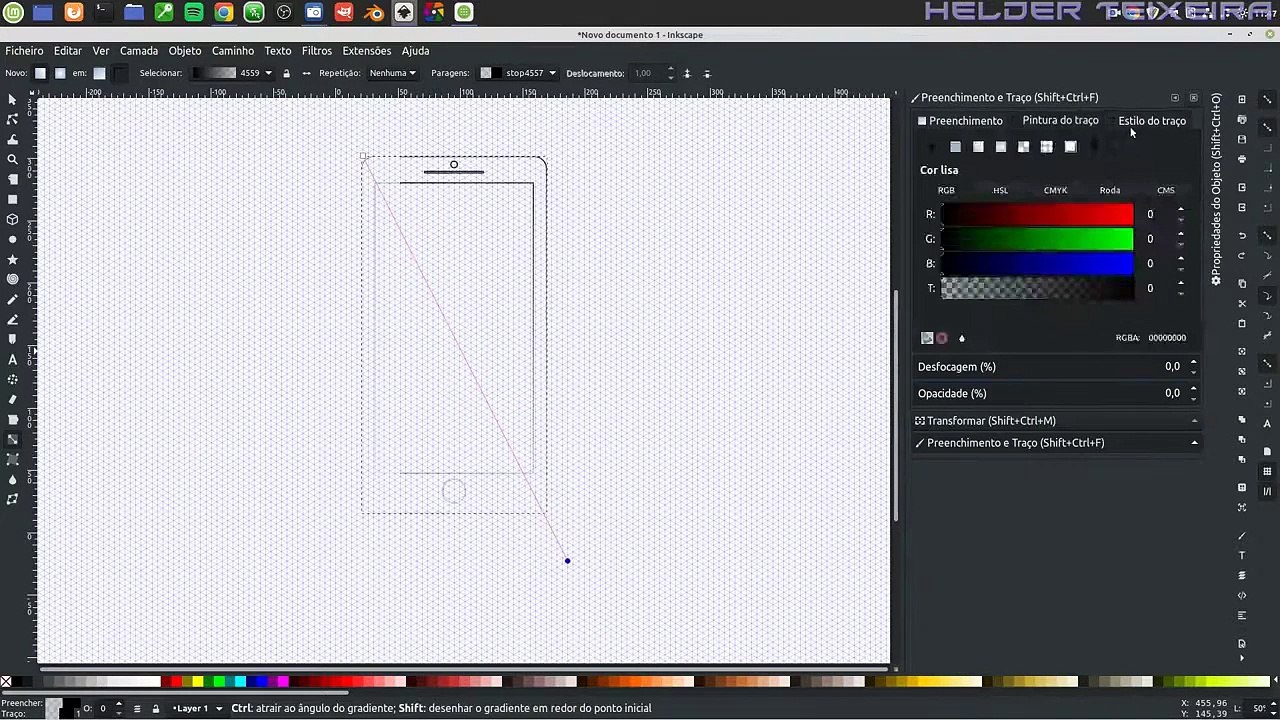Select the Node editing tool
Screen dimensions: 1280x720
pyautogui.click(x=12, y=119)
